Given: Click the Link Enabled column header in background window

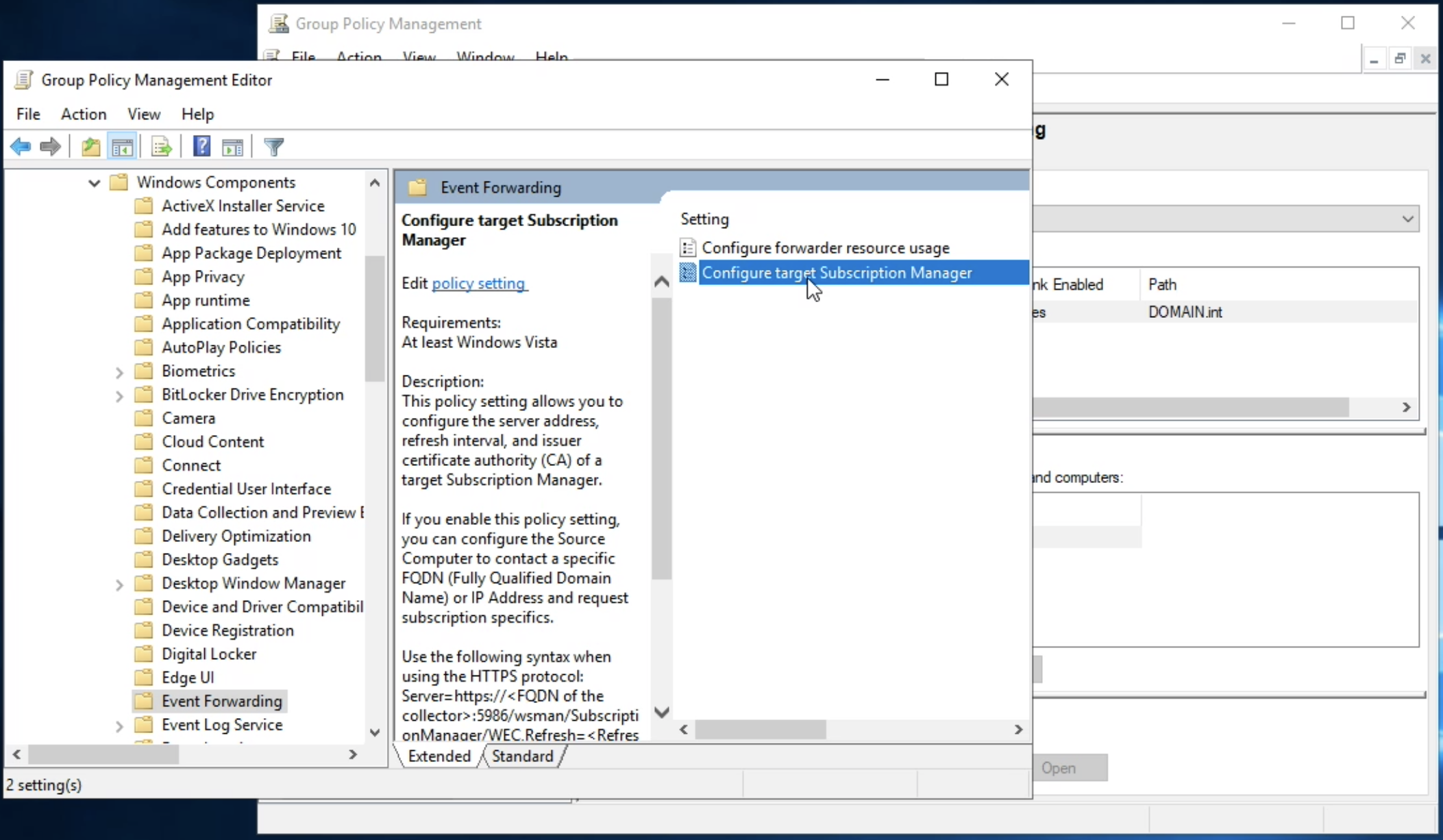Looking at the screenshot, I should point(1068,284).
